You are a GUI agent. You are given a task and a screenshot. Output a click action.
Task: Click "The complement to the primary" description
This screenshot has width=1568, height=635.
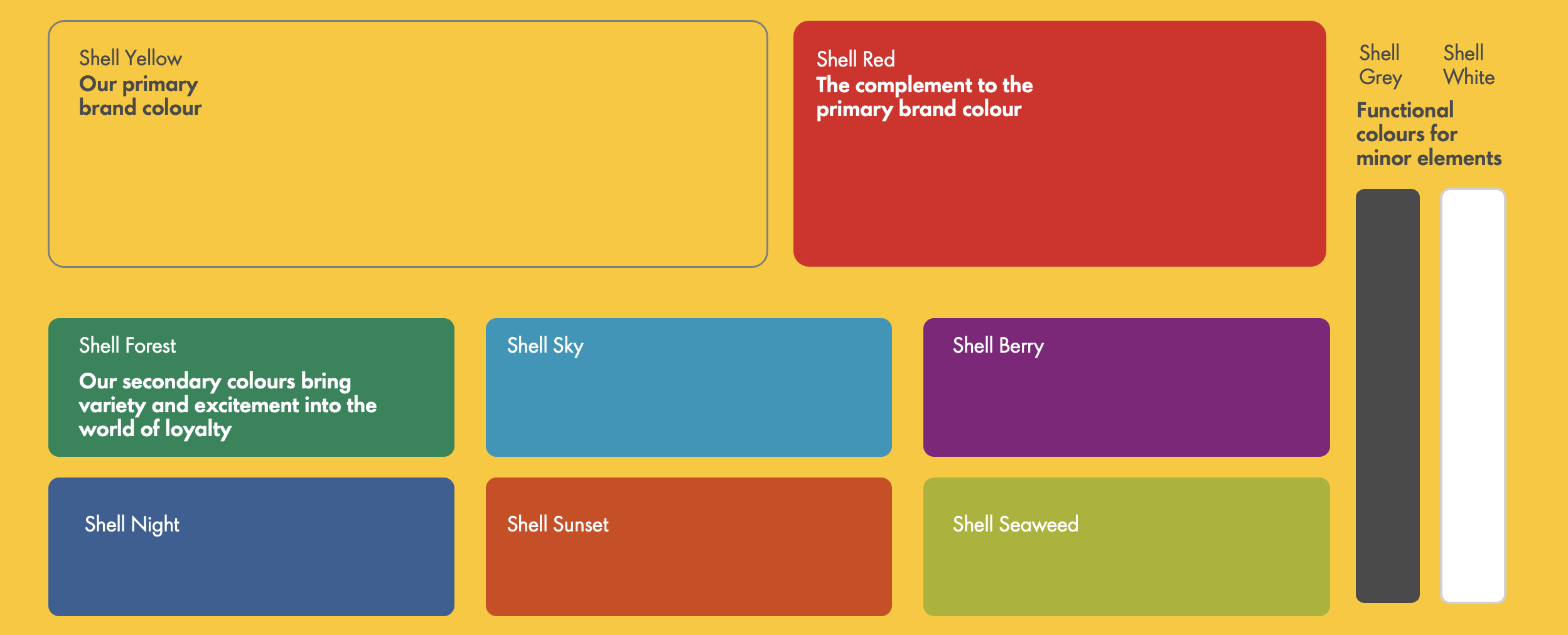click(x=924, y=97)
